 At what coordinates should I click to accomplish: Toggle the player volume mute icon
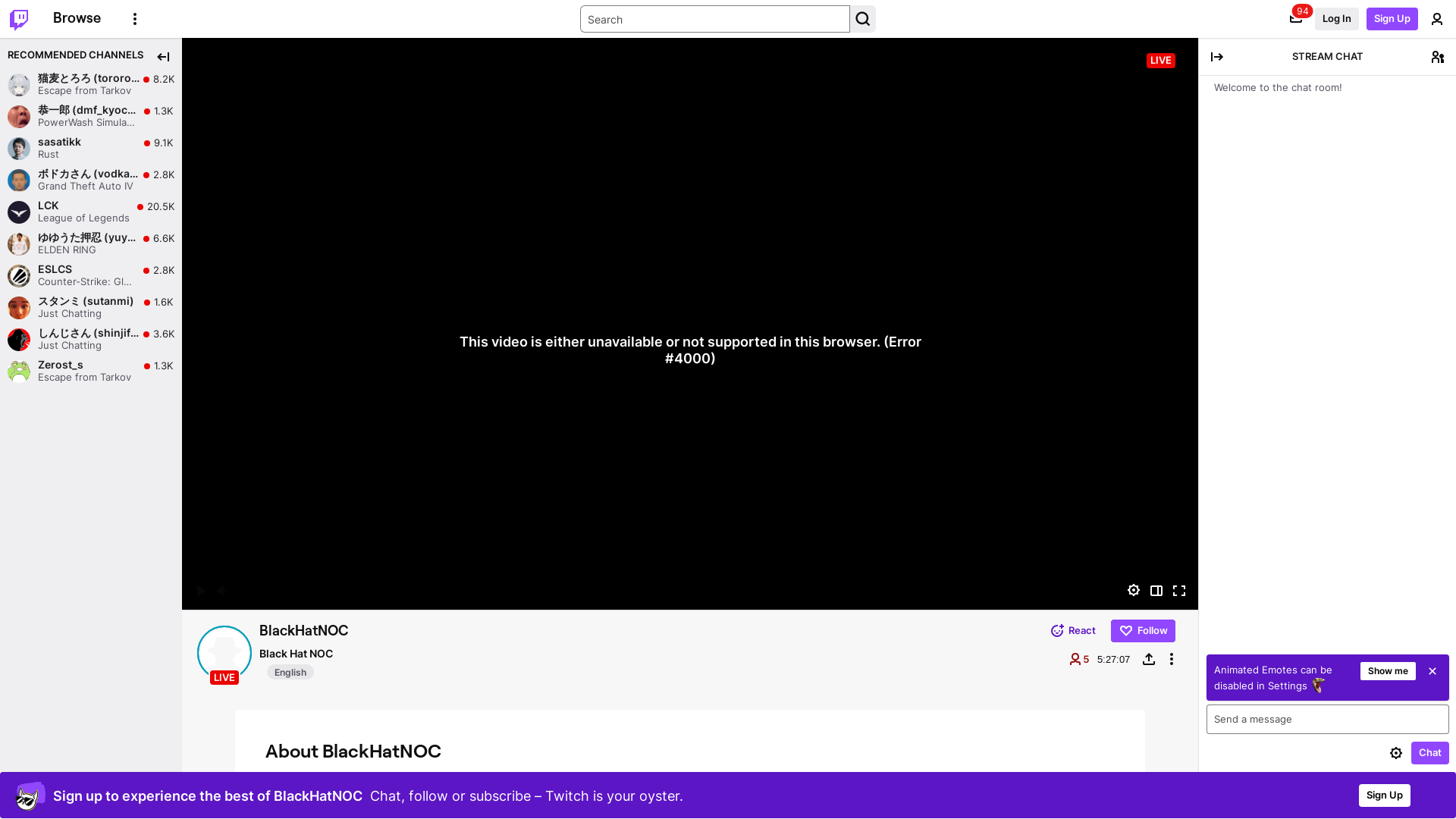223,590
